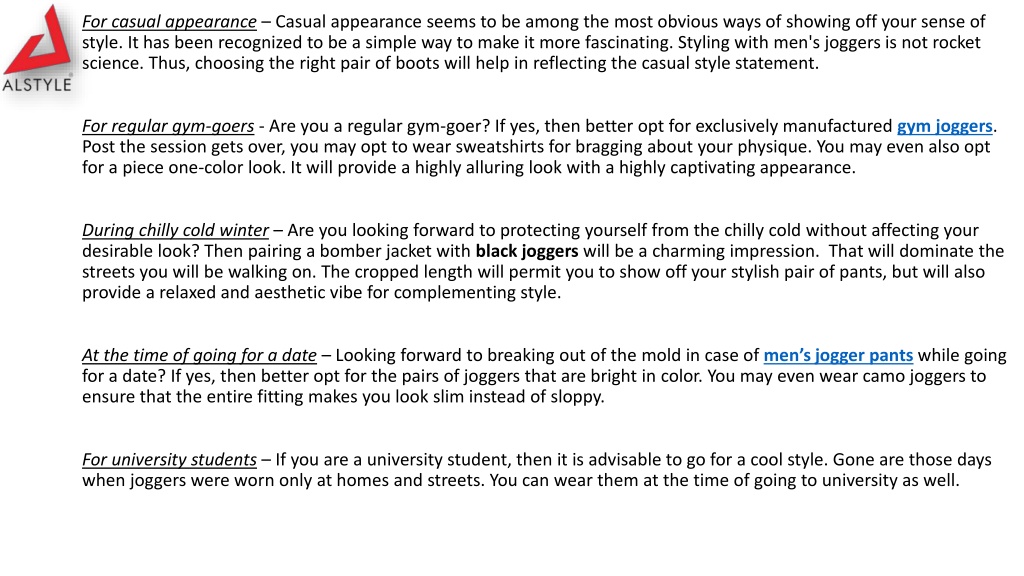
Task: Click the 'For university students' heading
Action: 169,460
